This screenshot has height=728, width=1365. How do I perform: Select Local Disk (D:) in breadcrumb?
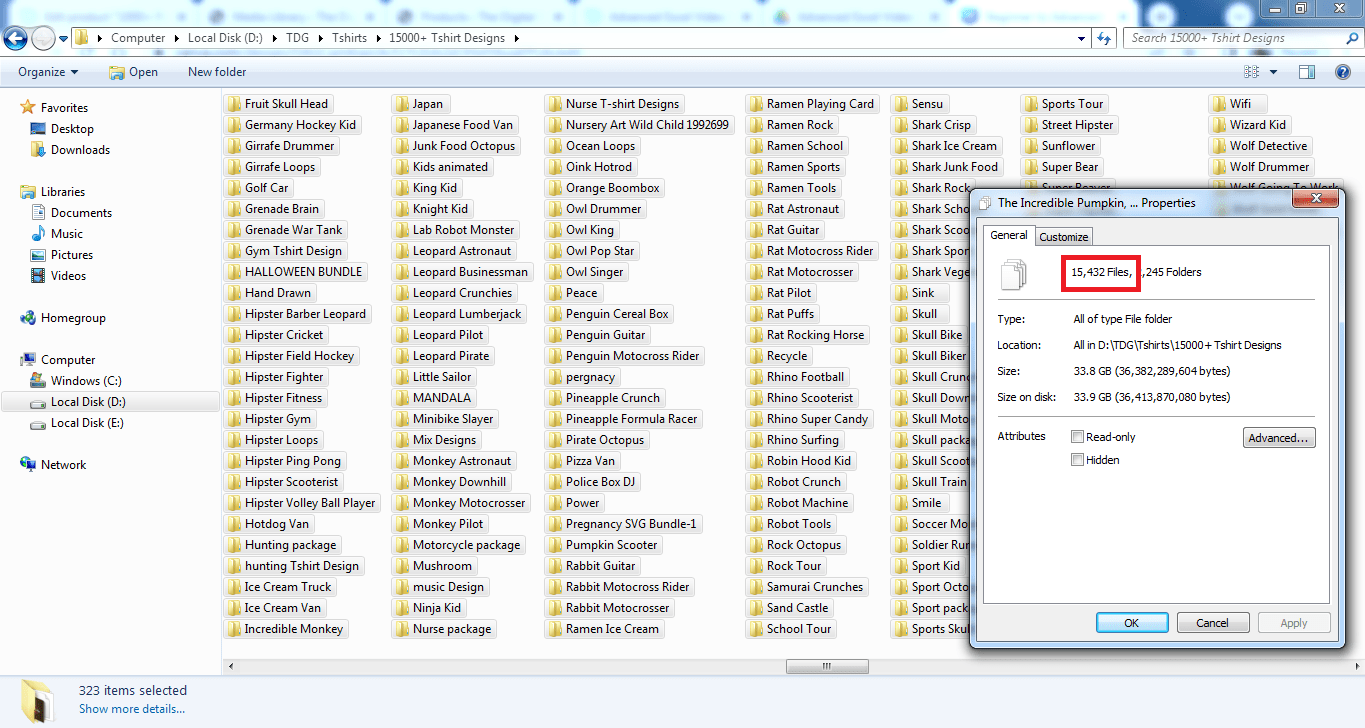click(x=225, y=38)
